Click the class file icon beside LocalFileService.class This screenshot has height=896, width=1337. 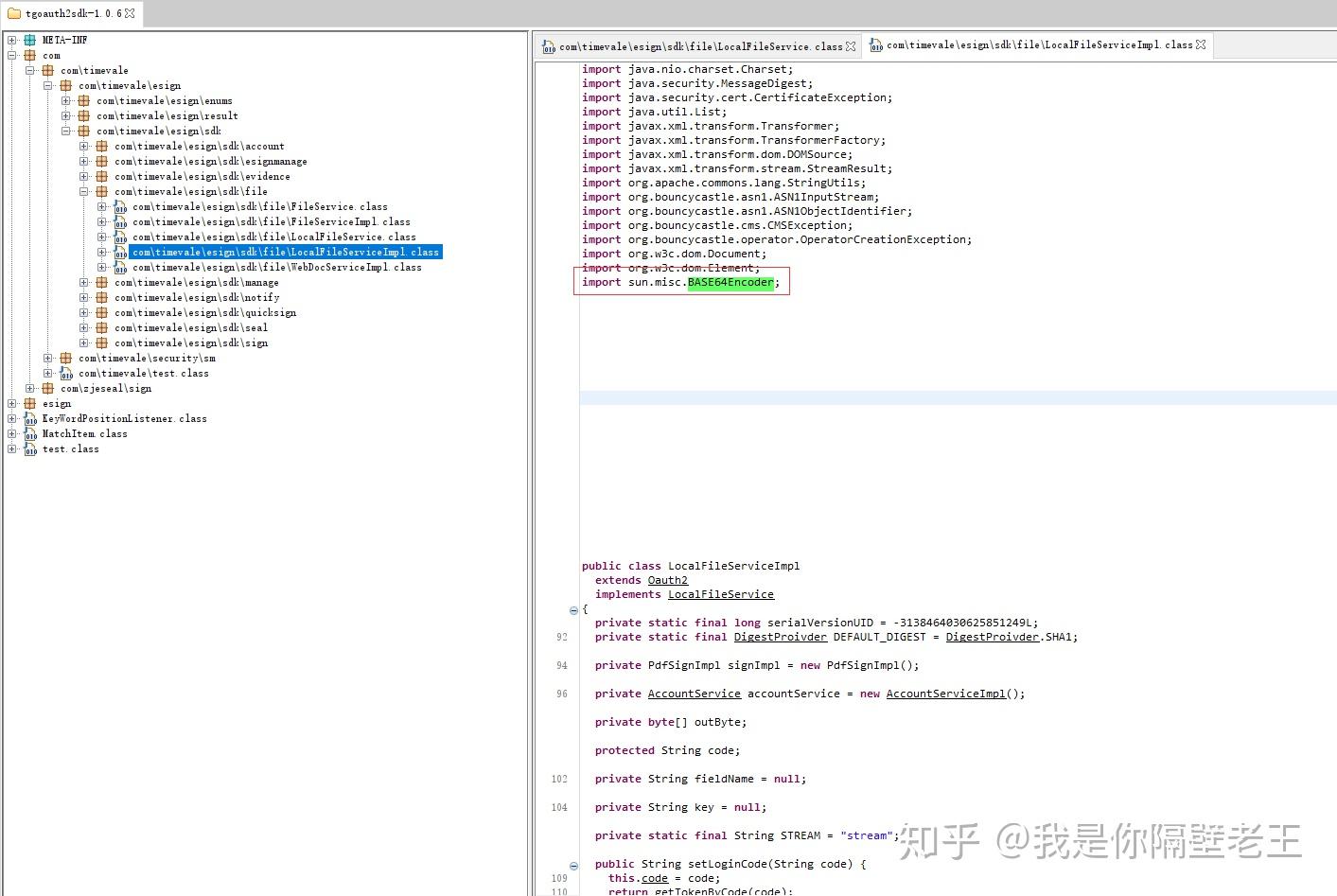tap(119, 237)
